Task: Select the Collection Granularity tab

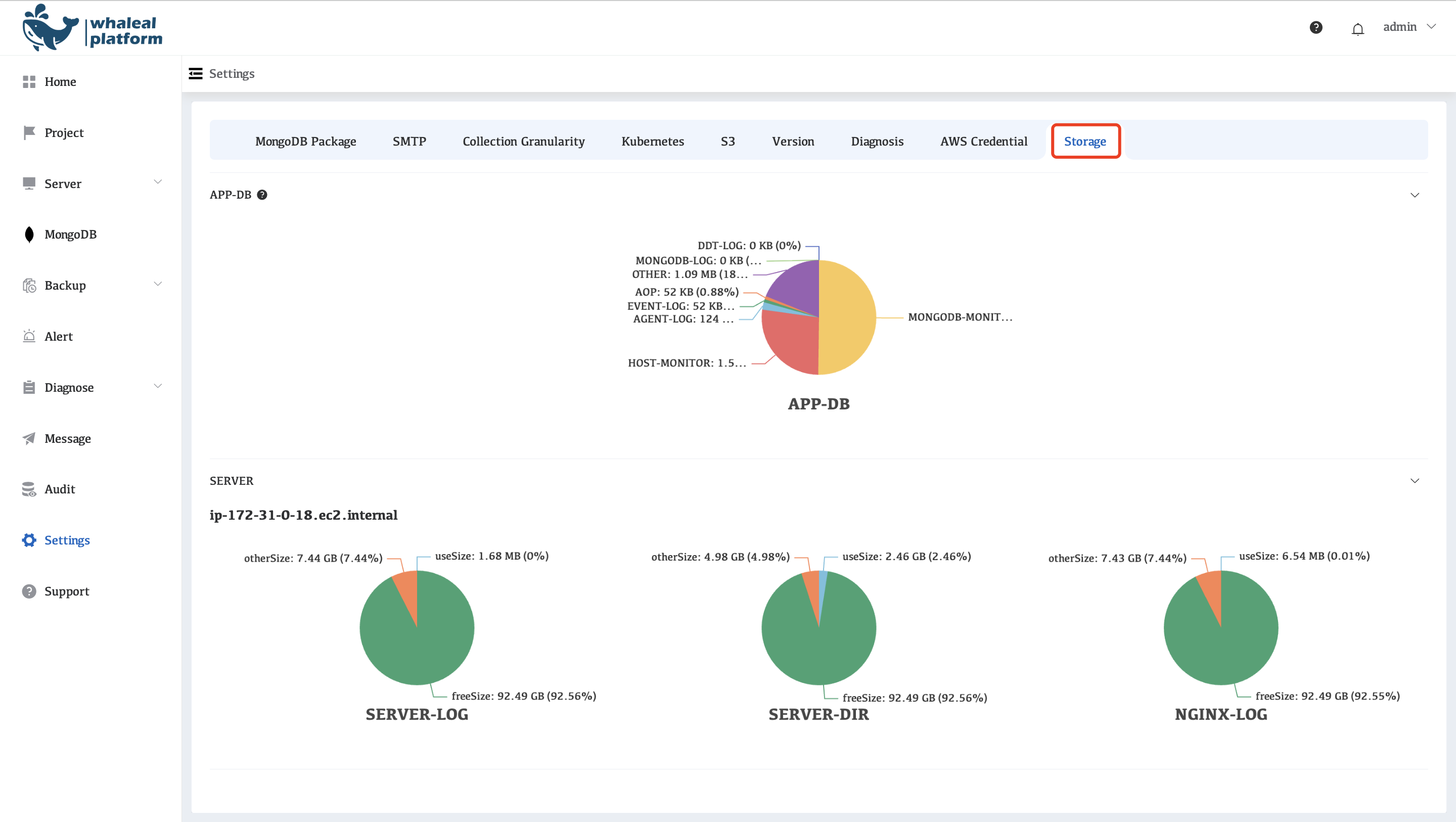Action: coord(523,142)
